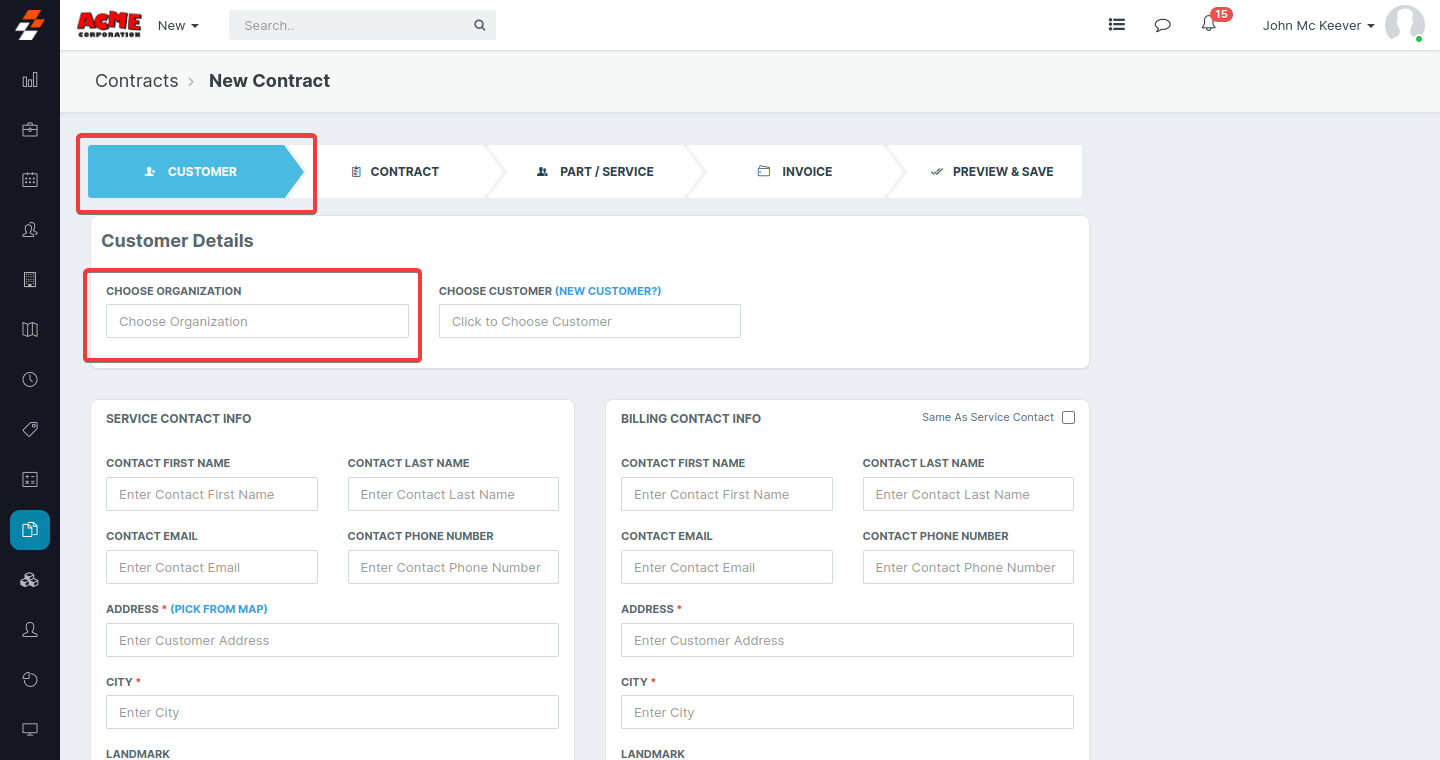
Task: Open the calendar icon in the sidebar
Action: click(30, 180)
